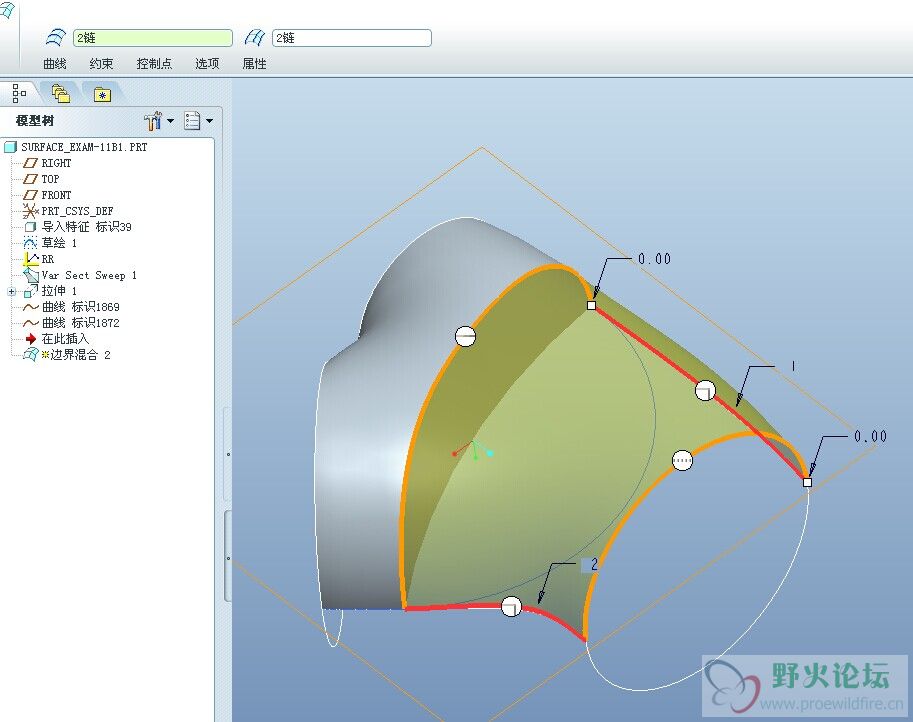Select the FRONT datum plane
Screen dimensions: 913x722
(x=56, y=195)
